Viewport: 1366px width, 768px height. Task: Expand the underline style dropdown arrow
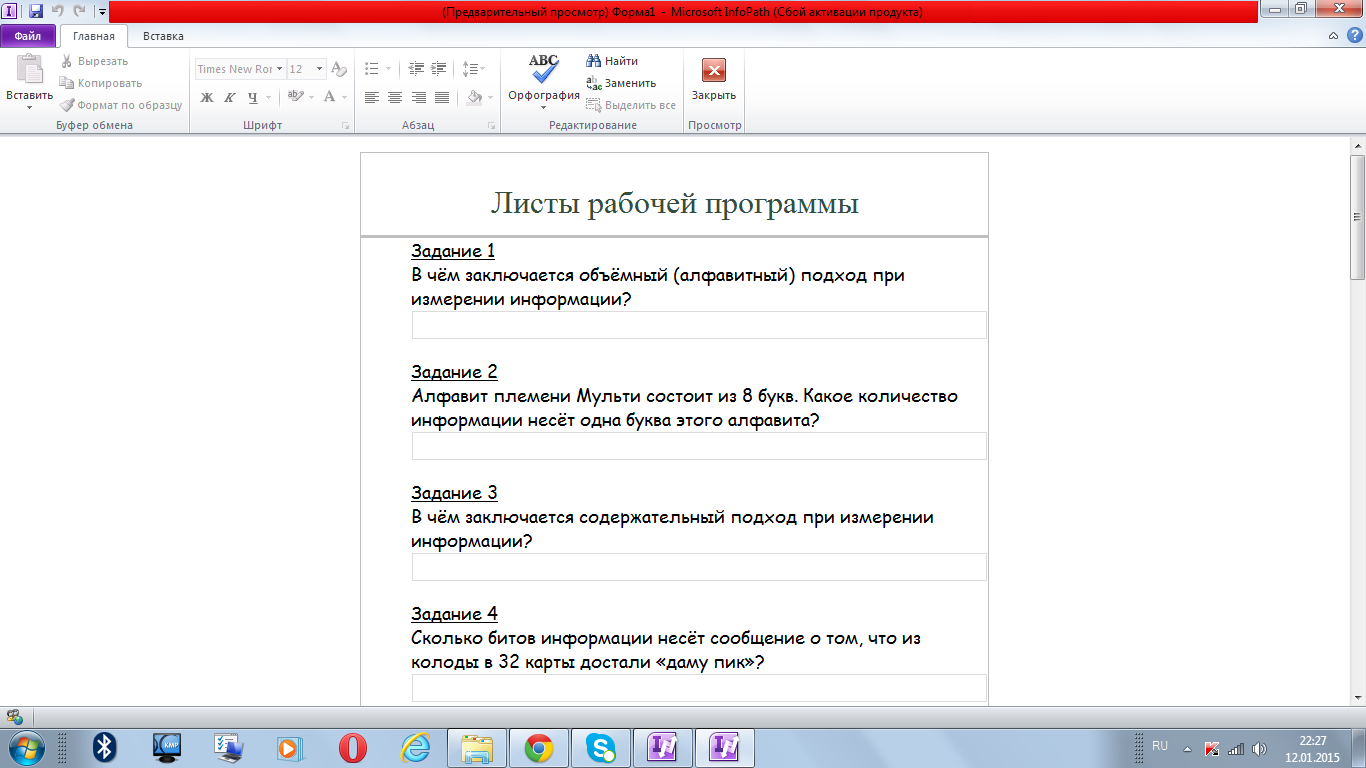click(270, 97)
